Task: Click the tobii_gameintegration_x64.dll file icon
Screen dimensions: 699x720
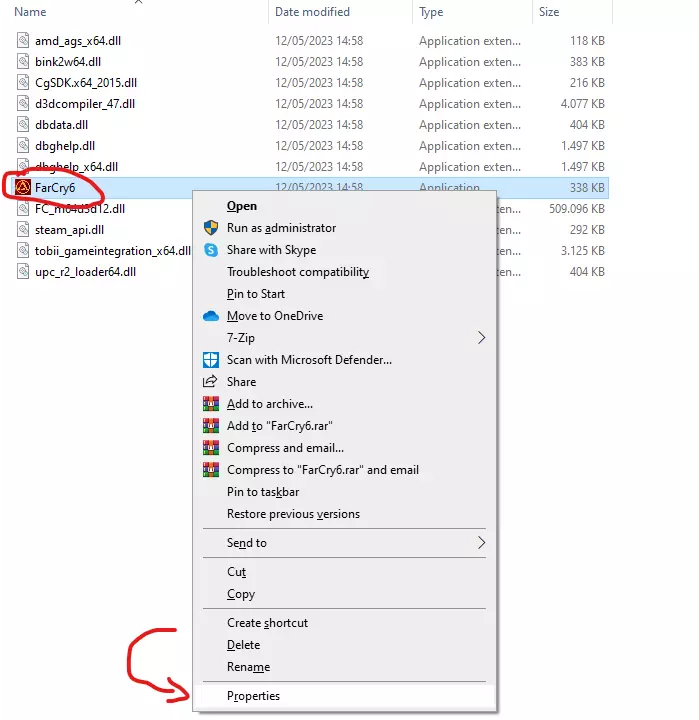Action: click(23, 251)
